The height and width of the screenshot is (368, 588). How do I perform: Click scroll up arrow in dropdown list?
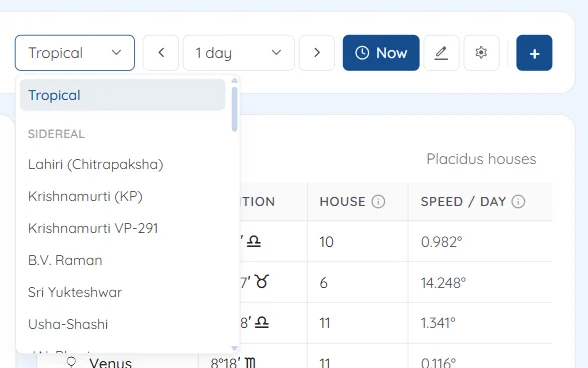click(235, 80)
